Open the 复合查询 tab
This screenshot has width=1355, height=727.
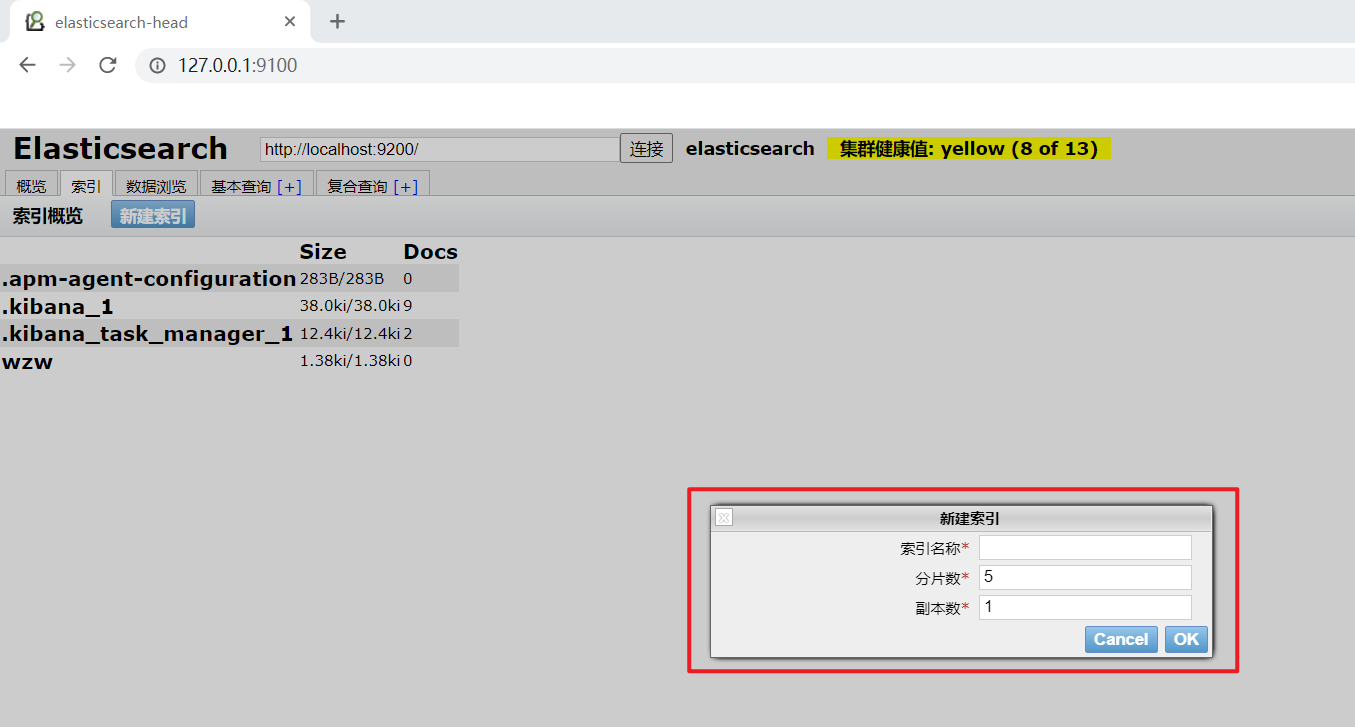tap(358, 186)
